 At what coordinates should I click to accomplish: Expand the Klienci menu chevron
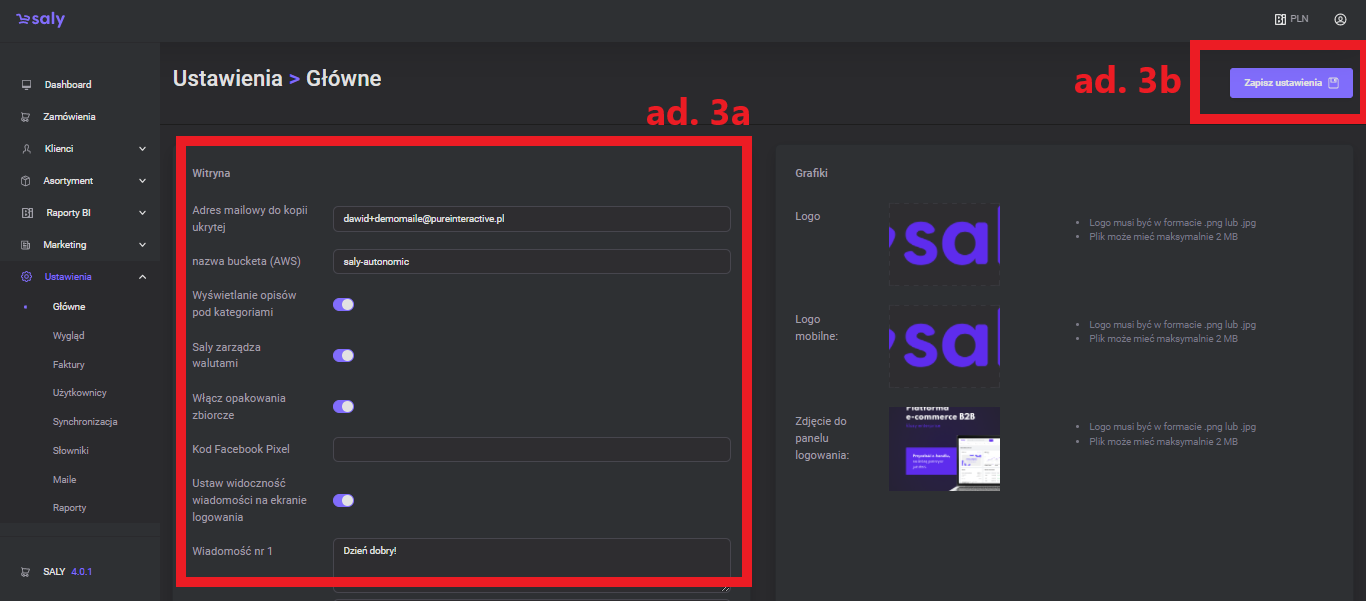(142, 149)
